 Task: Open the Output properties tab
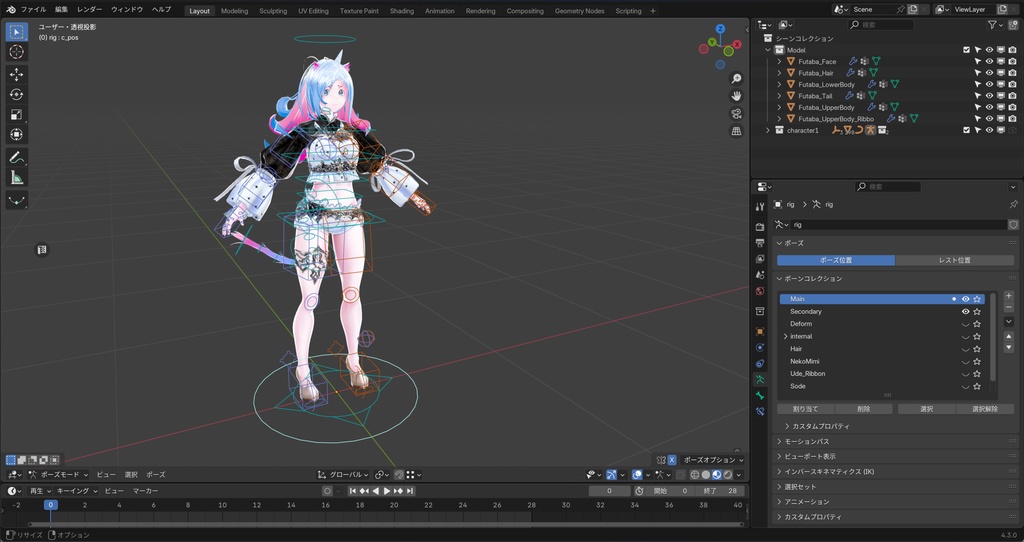coord(760,243)
